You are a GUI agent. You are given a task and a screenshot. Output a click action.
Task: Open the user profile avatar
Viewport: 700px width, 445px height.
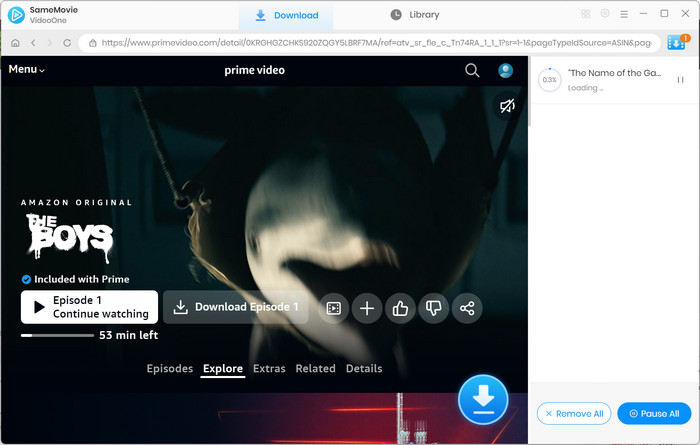[x=505, y=70]
